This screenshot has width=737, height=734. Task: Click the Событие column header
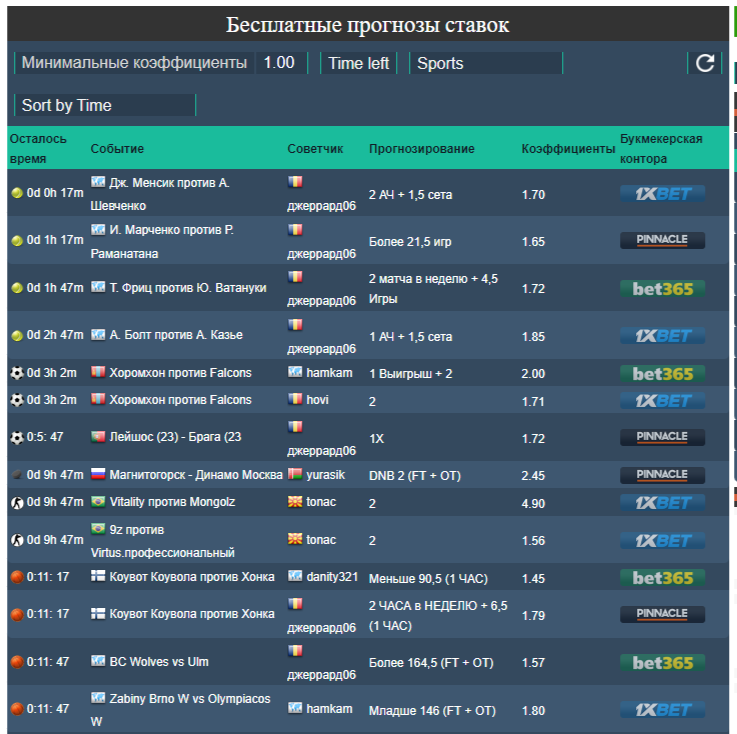tap(117, 148)
